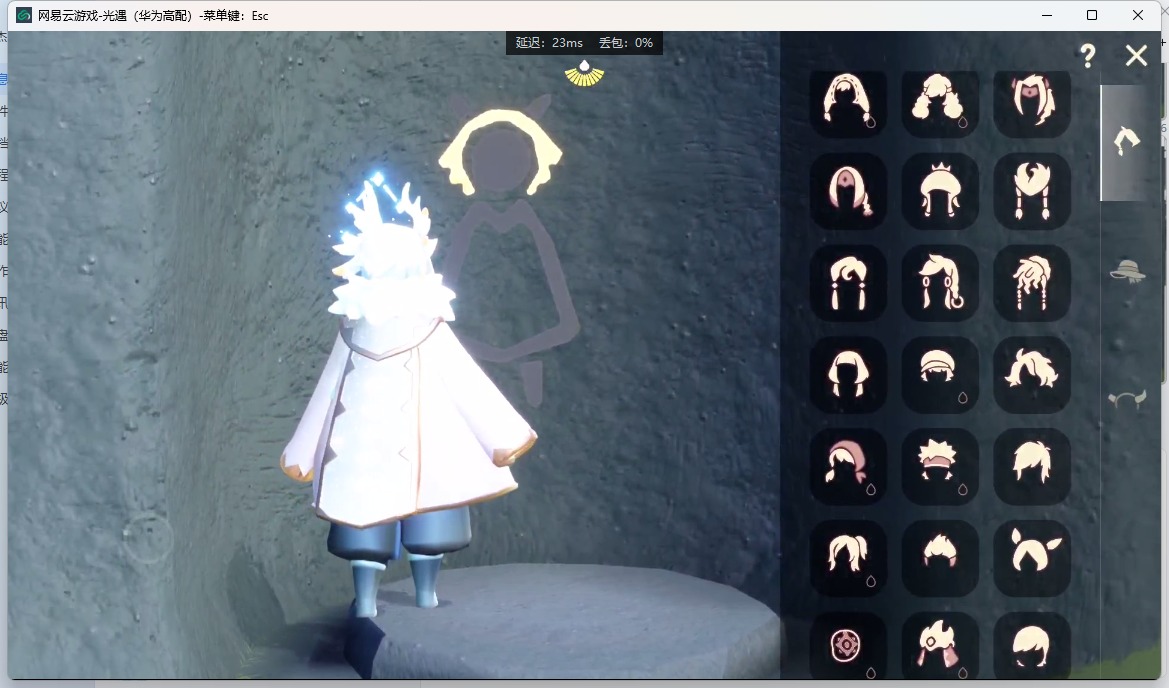Click the latency 23ms status readout
This screenshot has width=1169, height=688.
pos(549,43)
